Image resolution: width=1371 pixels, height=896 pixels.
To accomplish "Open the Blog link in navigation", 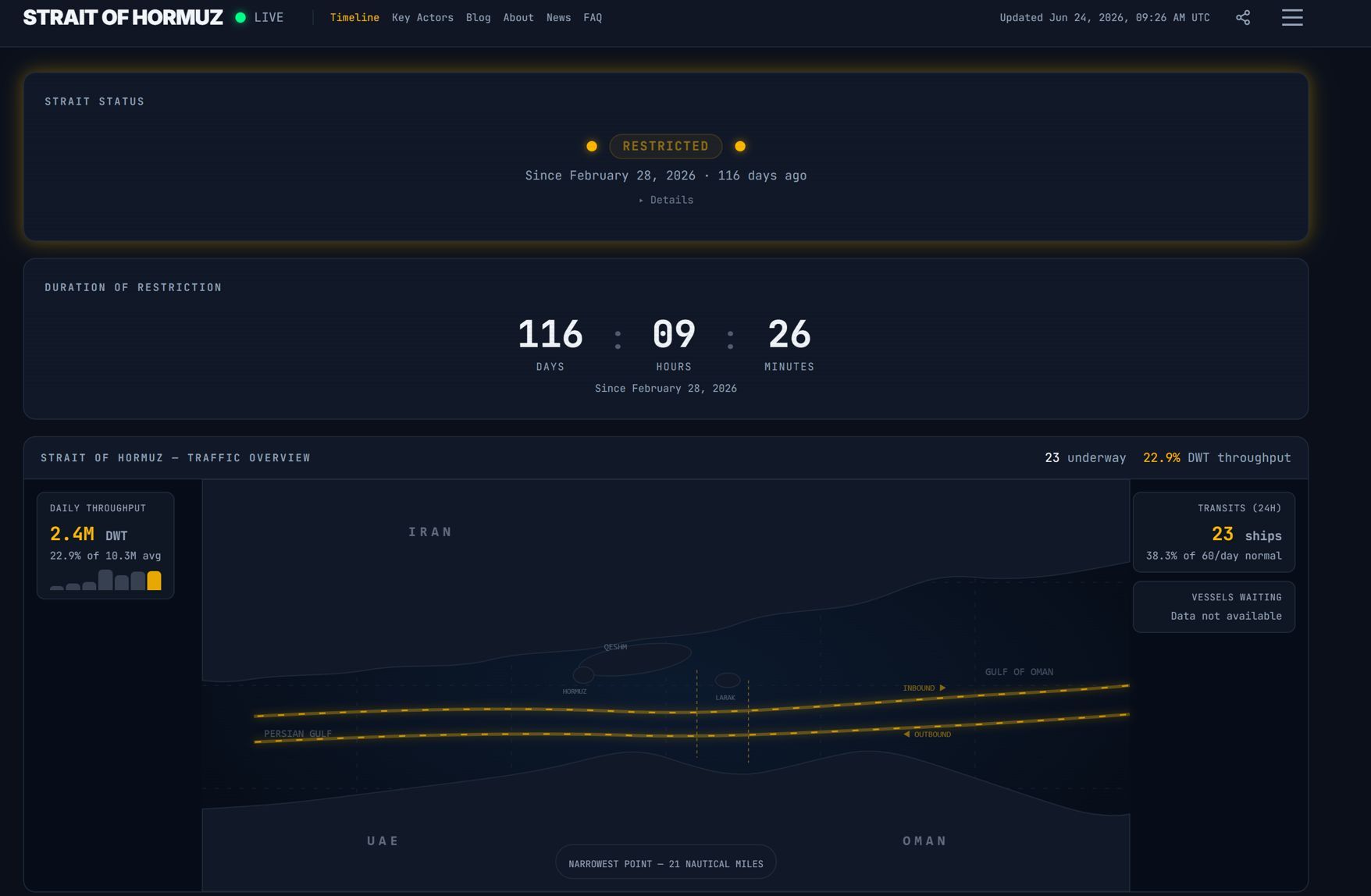I will pyautogui.click(x=478, y=17).
